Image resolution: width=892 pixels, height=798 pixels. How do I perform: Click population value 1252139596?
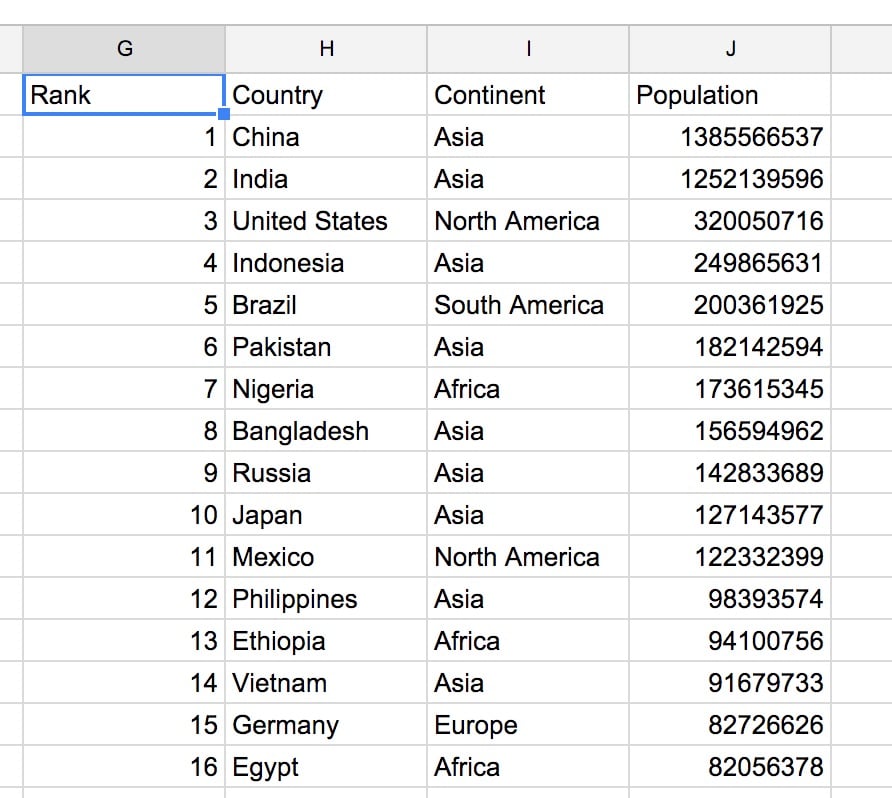point(730,179)
